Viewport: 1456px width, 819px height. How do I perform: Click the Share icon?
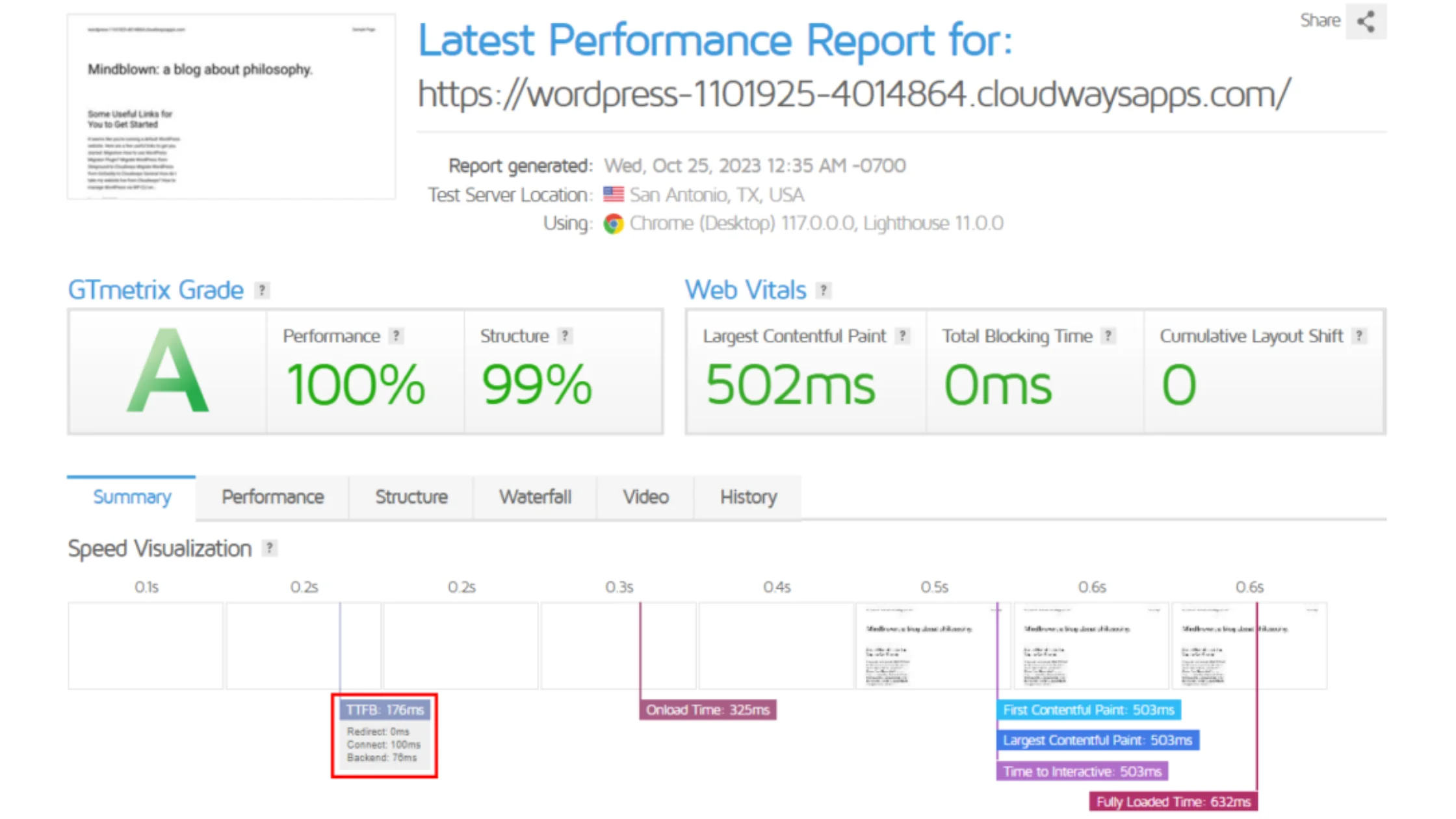pyautogui.click(x=1365, y=21)
